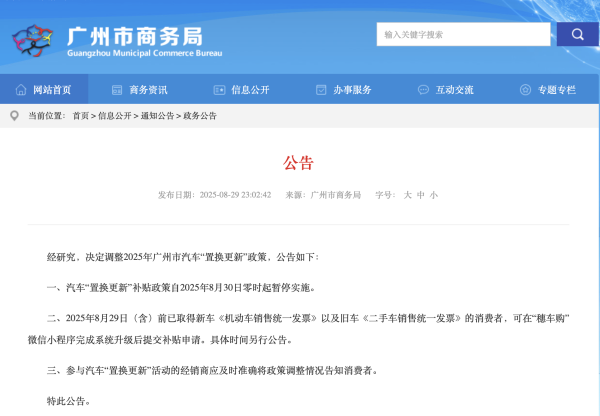Focus the 输入关键字搜索 search field

coord(463,34)
